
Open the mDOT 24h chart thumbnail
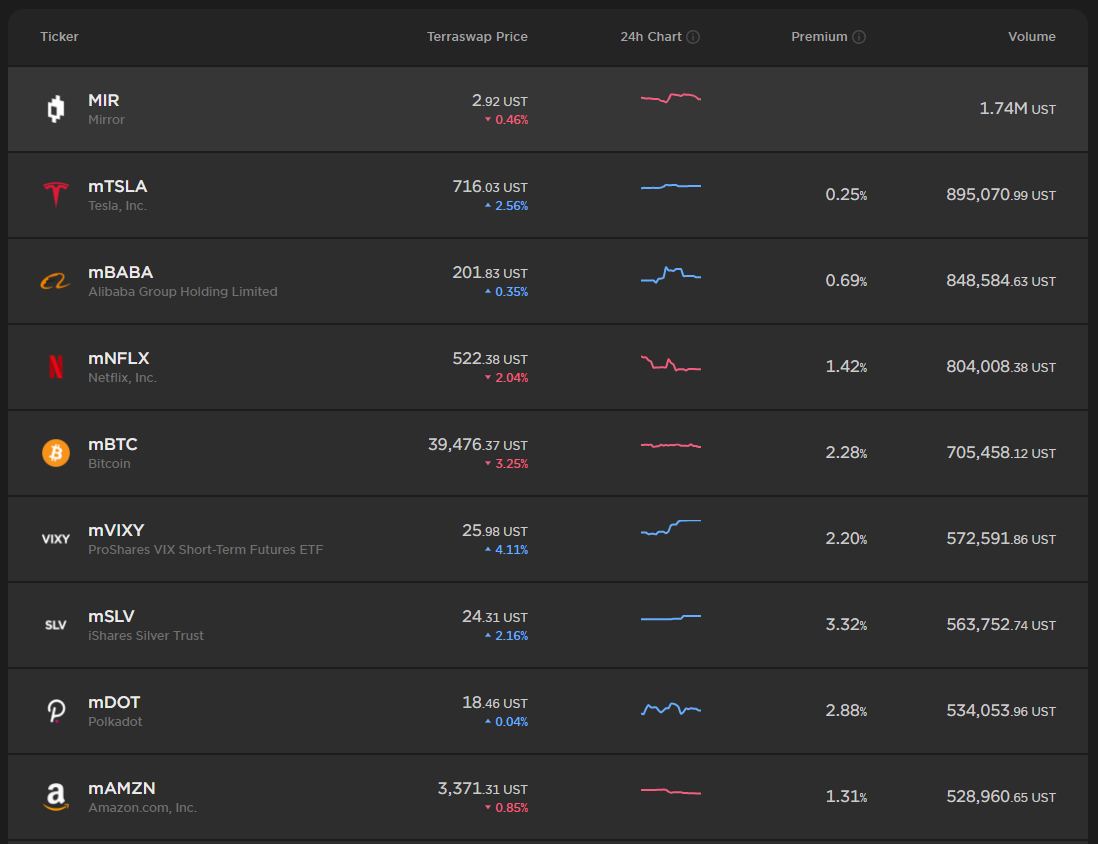pos(671,709)
